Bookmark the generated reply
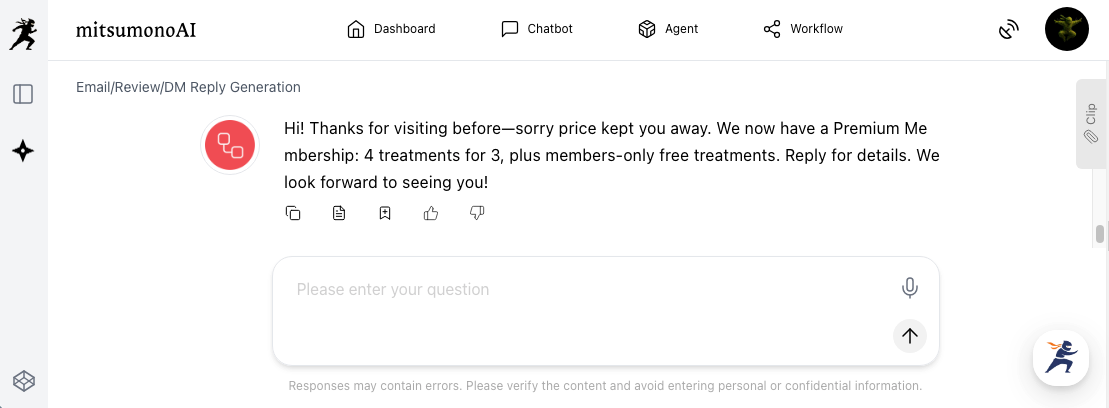The image size is (1109, 408). (385, 213)
